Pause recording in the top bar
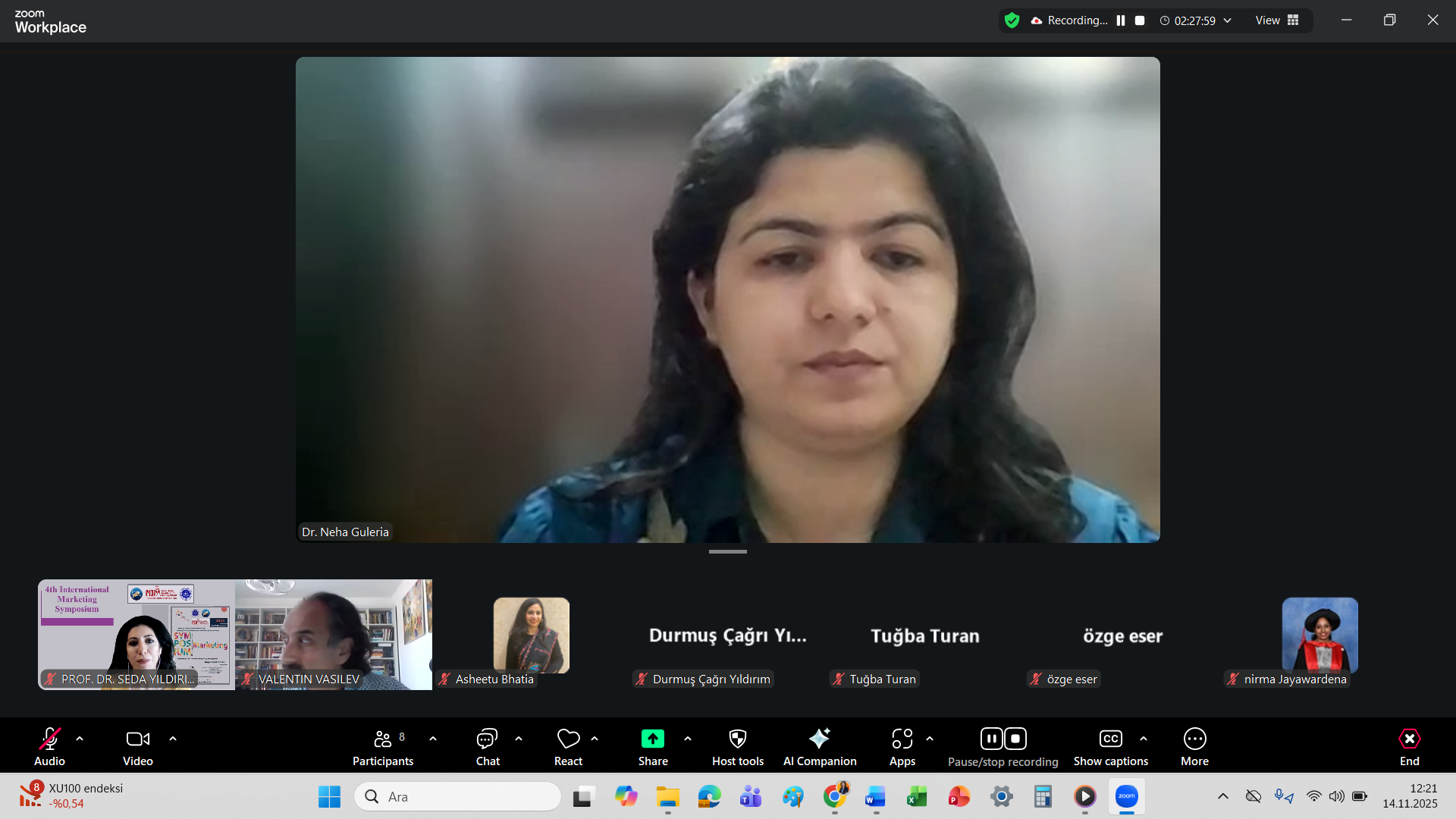 [1121, 20]
